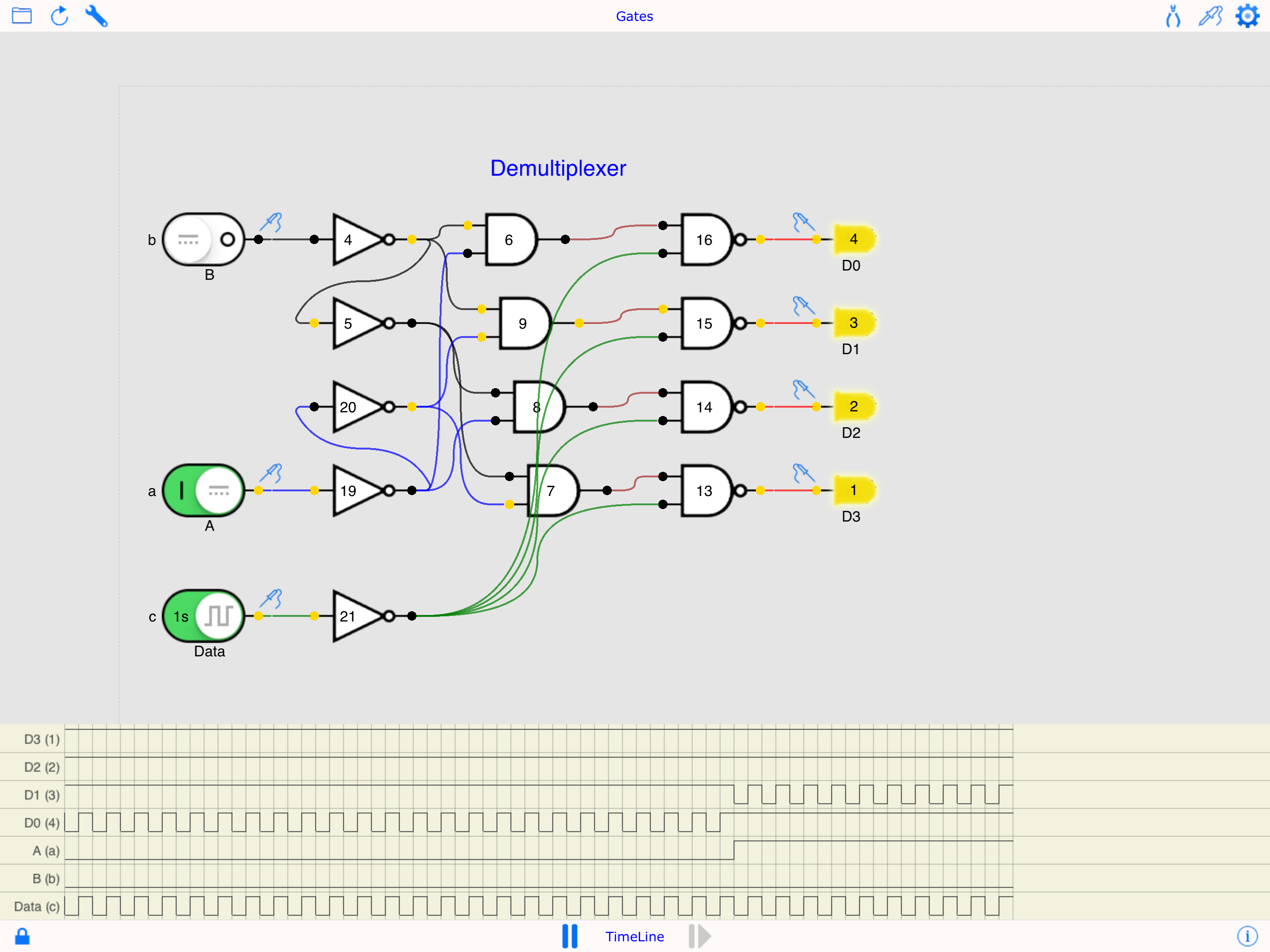Click the Gates title at top
1270x952 pixels.
(635, 16)
